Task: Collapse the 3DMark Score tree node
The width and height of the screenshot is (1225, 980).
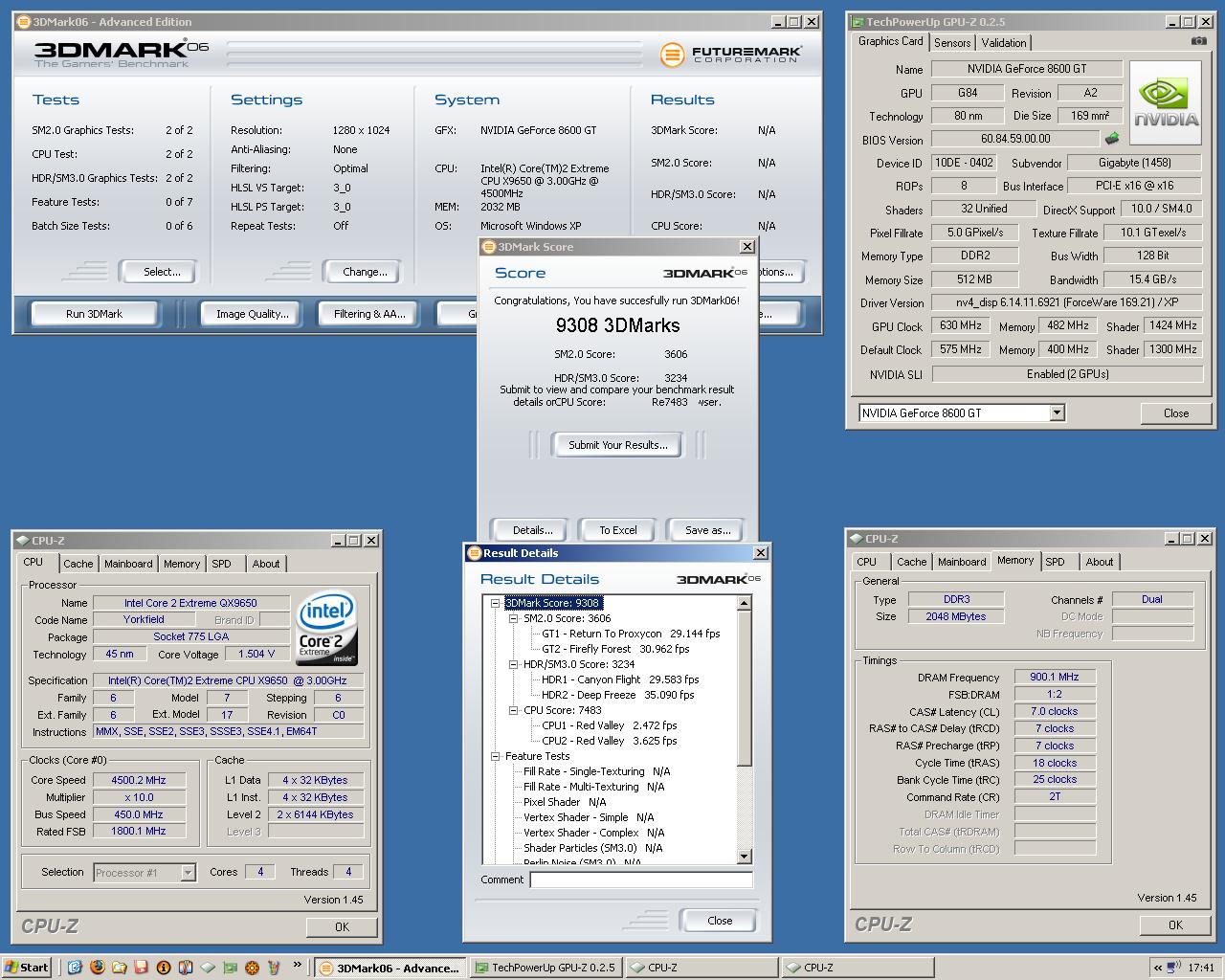Action: tap(496, 603)
